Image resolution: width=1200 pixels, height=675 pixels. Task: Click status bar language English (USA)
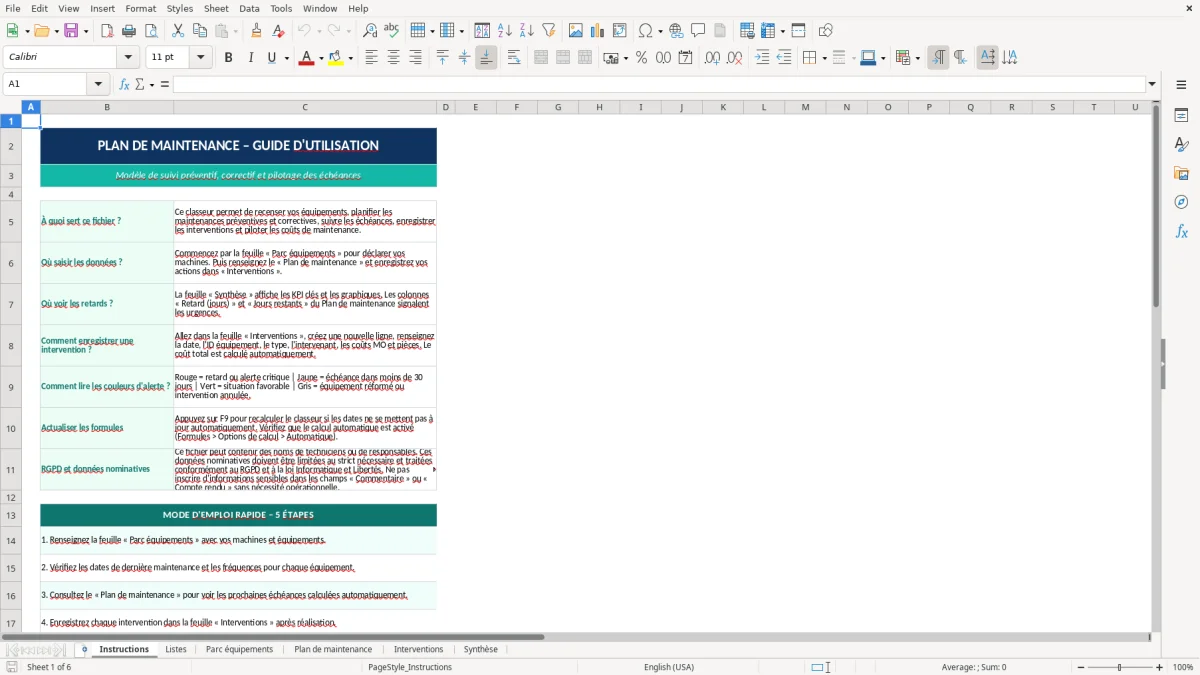(x=669, y=667)
